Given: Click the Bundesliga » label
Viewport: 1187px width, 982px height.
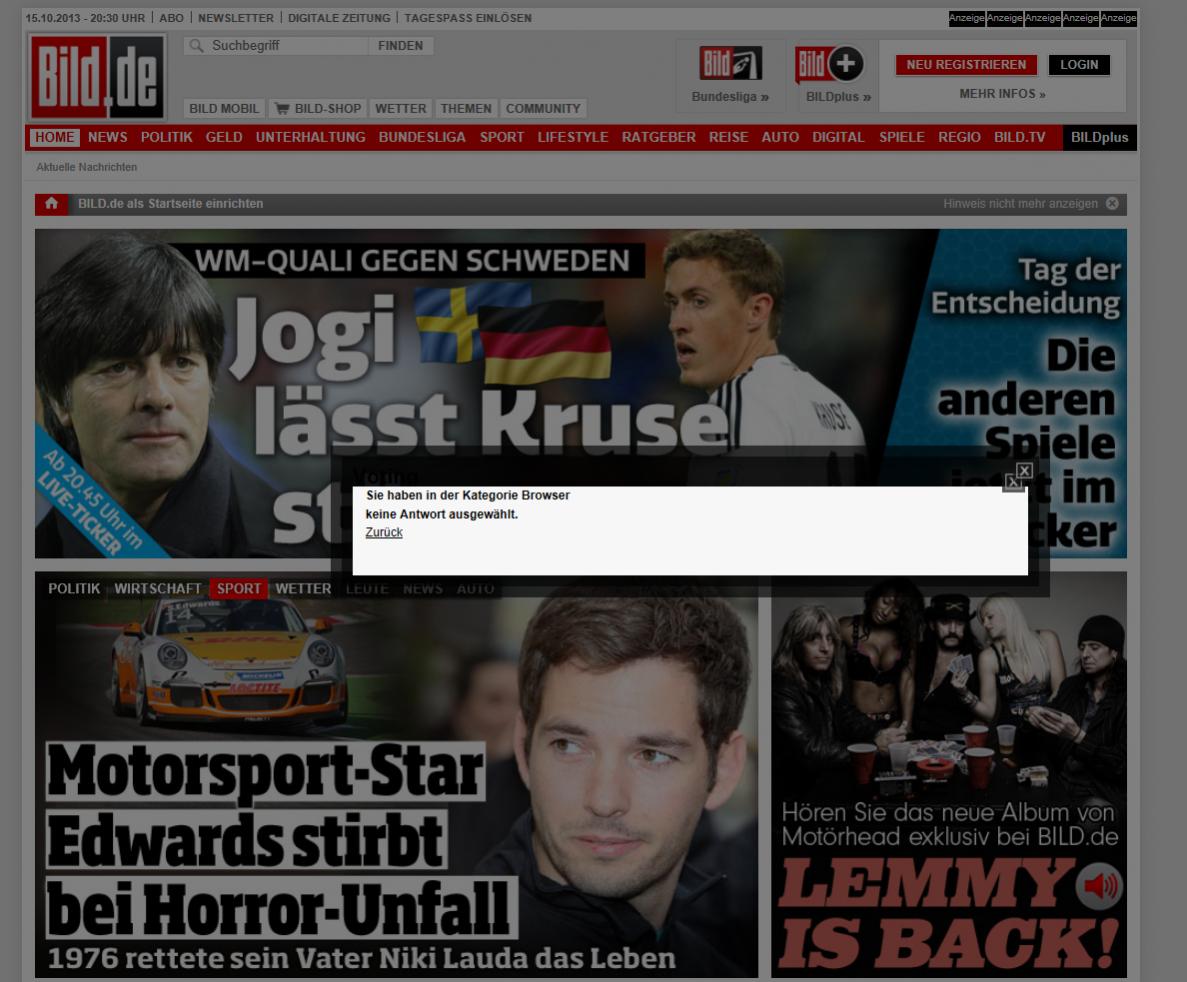Looking at the screenshot, I should pos(730,97).
